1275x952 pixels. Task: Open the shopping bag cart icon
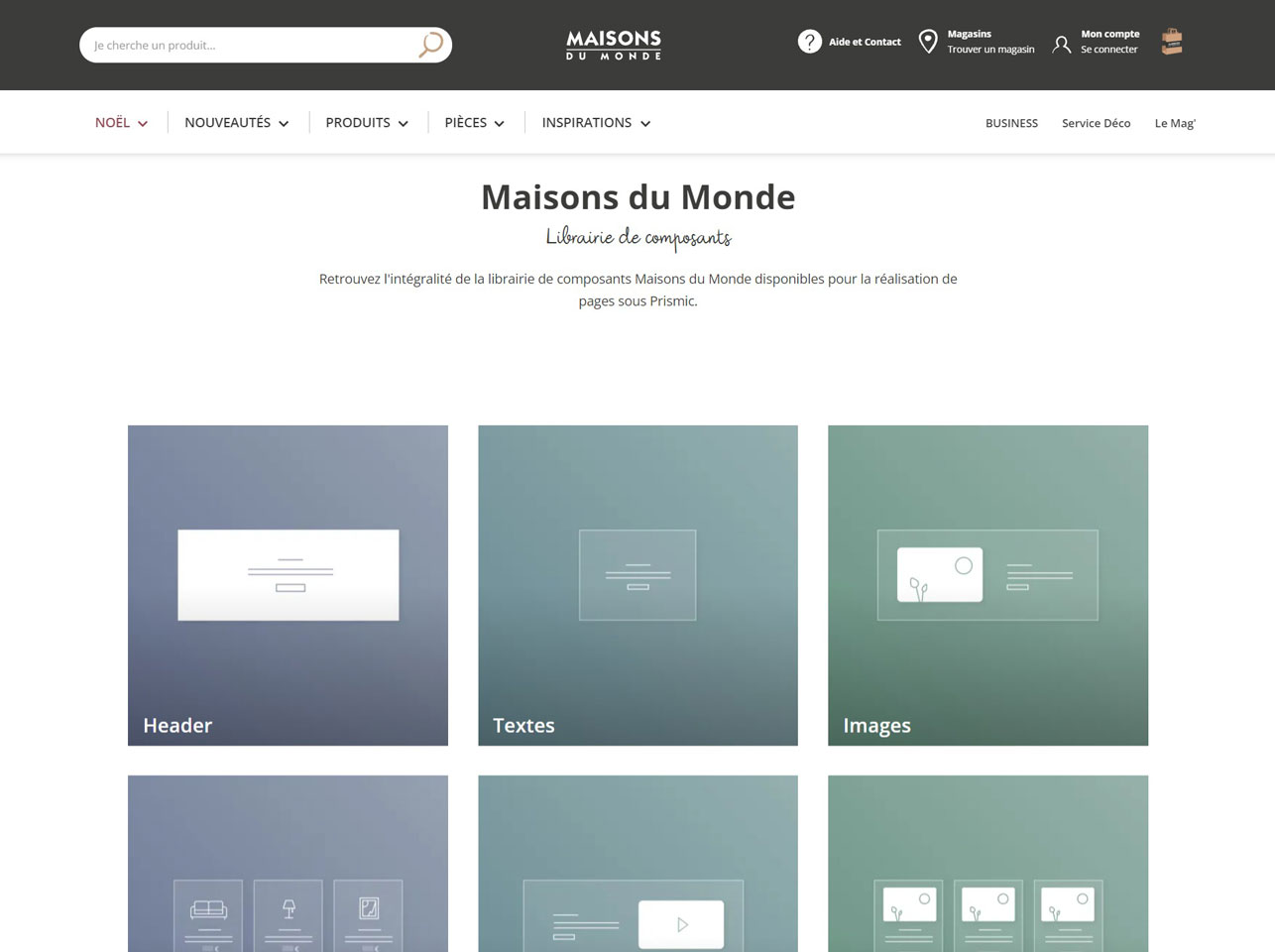point(1172,42)
